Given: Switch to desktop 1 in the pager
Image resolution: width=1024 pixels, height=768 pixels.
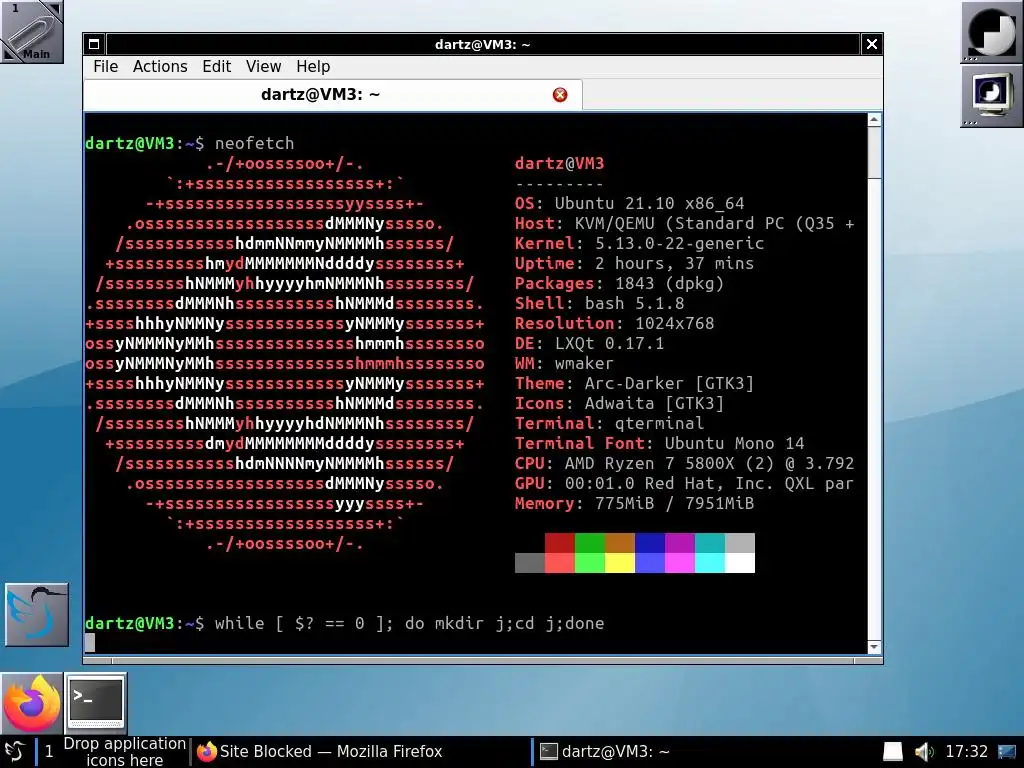Looking at the screenshot, I should 49,751.
